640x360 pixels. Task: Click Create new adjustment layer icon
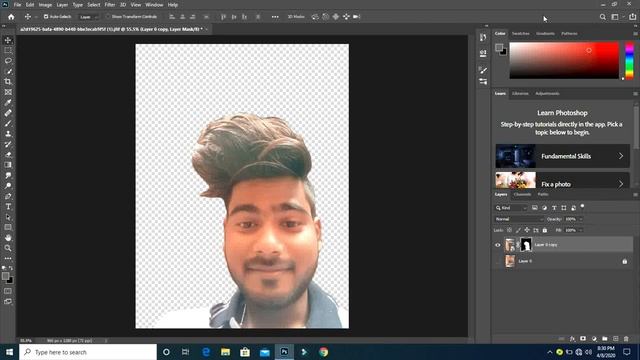(x=594, y=339)
